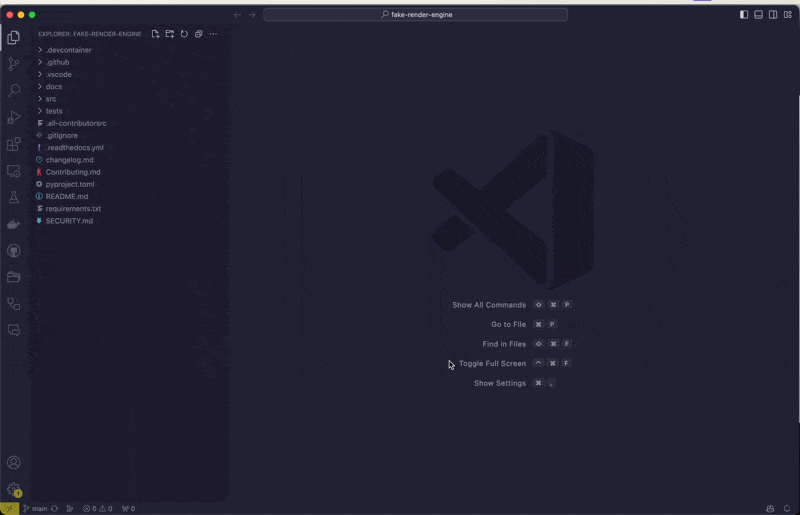Open the Source Control view
This screenshot has width=800, height=515.
coord(14,64)
